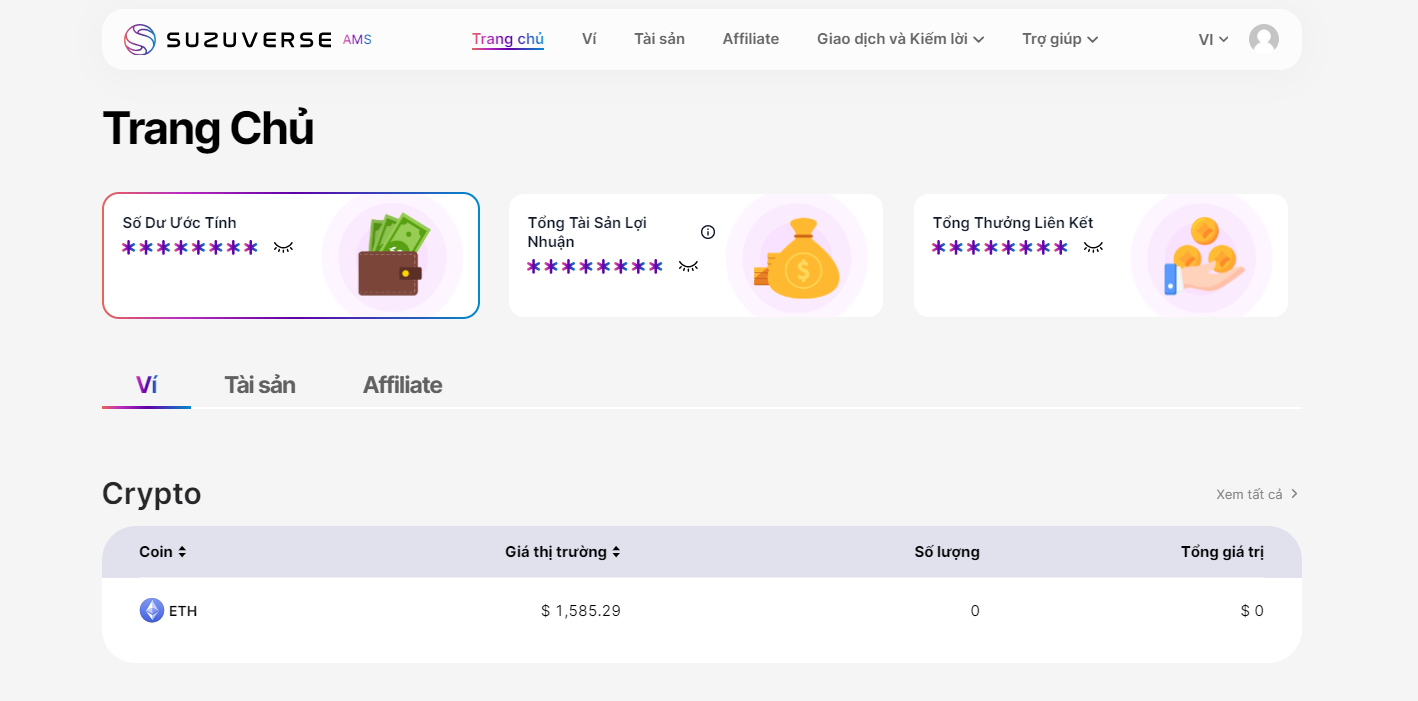Click the info icon beside Tổng Tài Sản Lợi Nhuận
This screenshot has width=1418, height=701.
click(x=708, y=232)
